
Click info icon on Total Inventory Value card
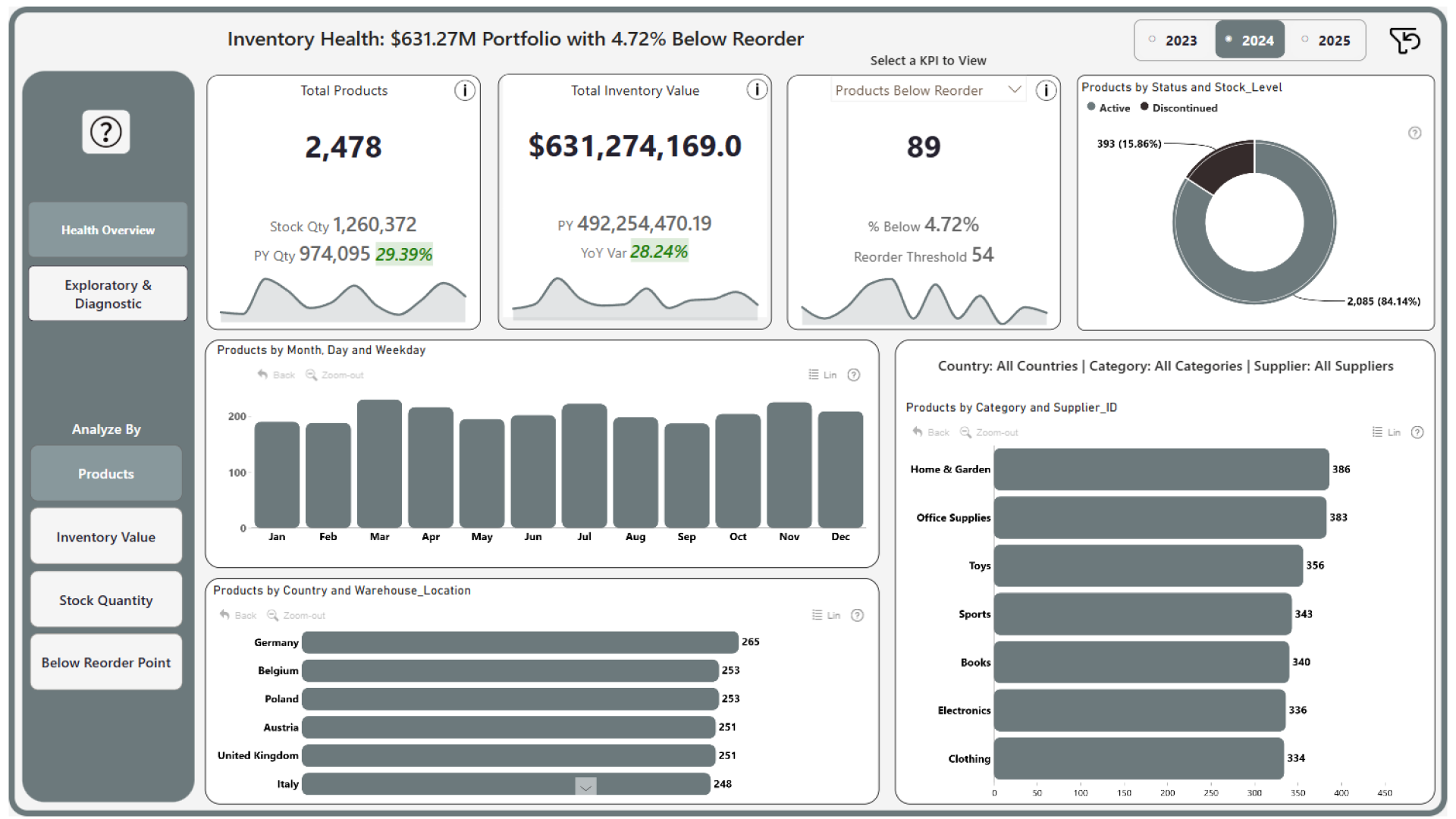[x=756, y=89]
